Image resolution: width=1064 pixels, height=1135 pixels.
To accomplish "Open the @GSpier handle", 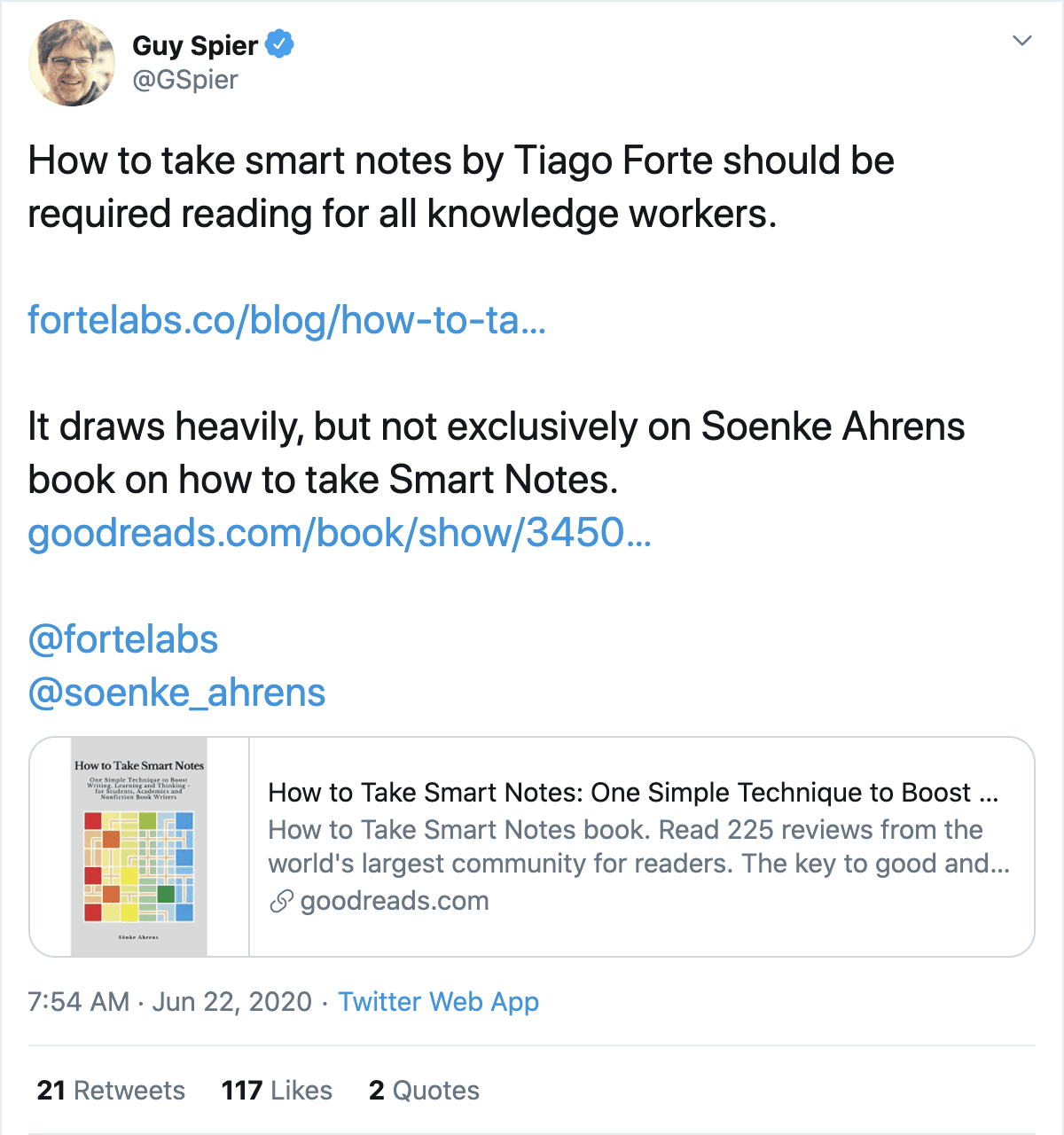I will (185, 80).
